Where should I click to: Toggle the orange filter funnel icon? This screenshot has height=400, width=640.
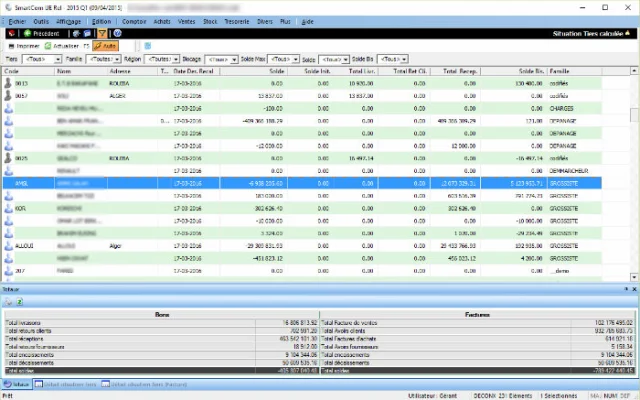101,32
